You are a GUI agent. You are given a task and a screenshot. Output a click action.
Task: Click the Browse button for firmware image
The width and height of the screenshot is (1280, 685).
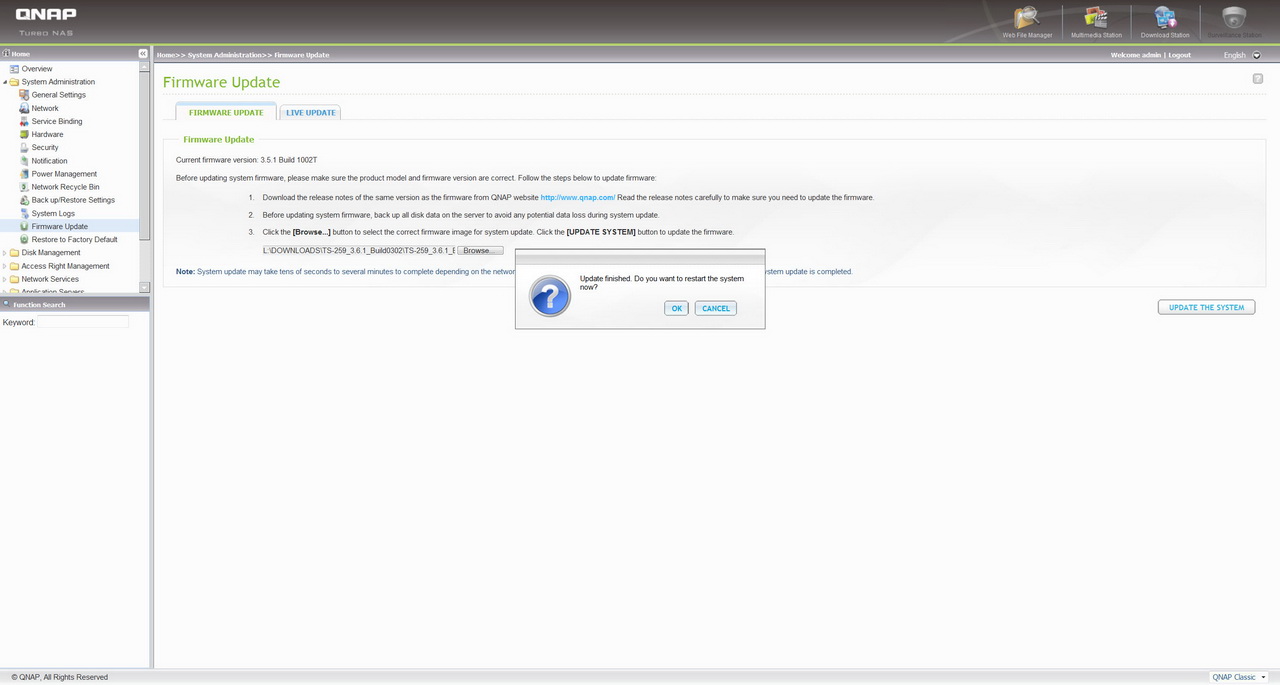pos(480,250)
